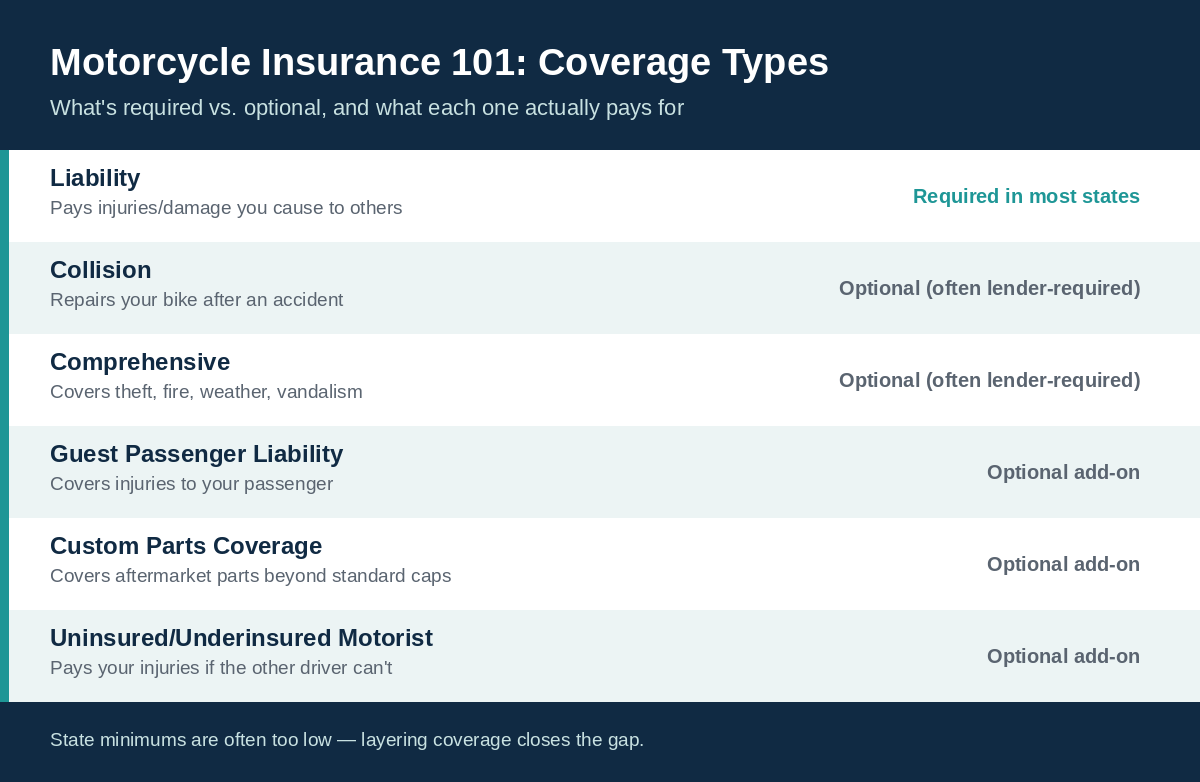1200x782 pixels.
Task: Select 'Pays injuries/damage you cause to others'
Action: tap(226, 208)
